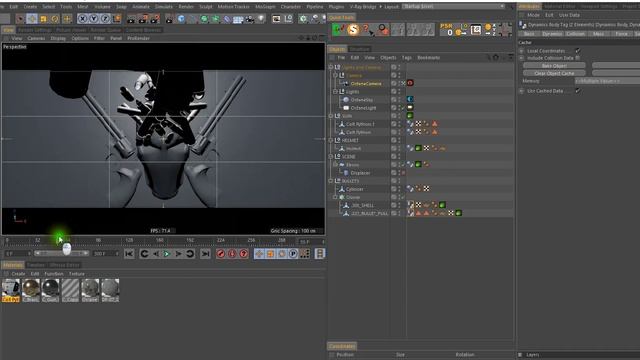Select the striped fourth material thumbnail
This screenshot has height=360, width=640.
click(x=70, y=290)
